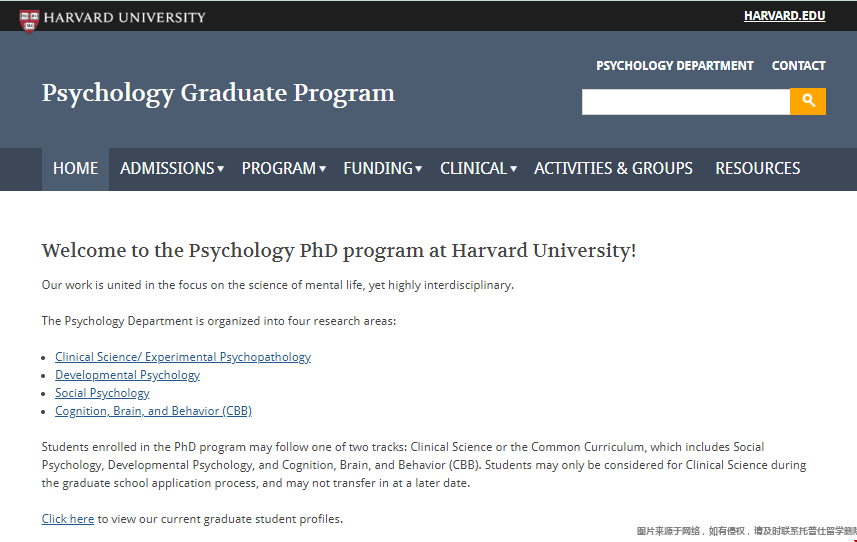The height and width of the screenshot is (542, 857).
Task: Click the Harvard University wordmark text
Action: coord(125,17)
